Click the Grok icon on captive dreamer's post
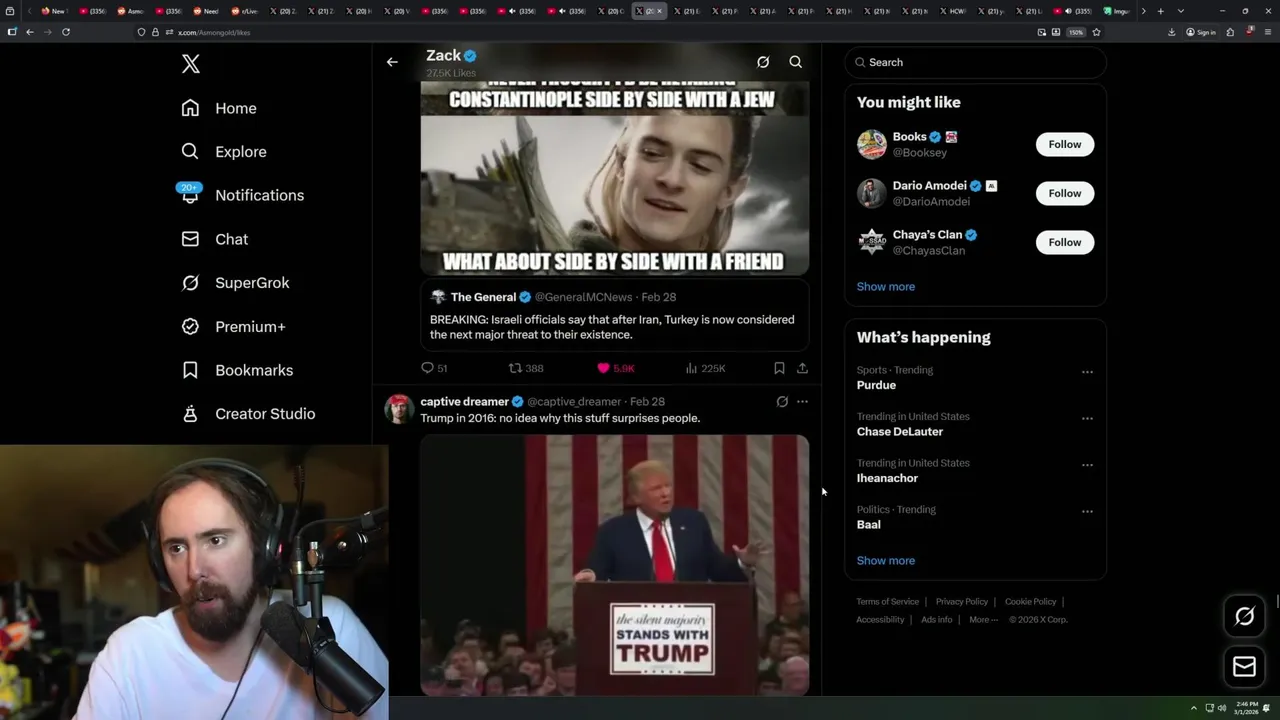Viewport: 1280px width, 720px height. (782, 402)
